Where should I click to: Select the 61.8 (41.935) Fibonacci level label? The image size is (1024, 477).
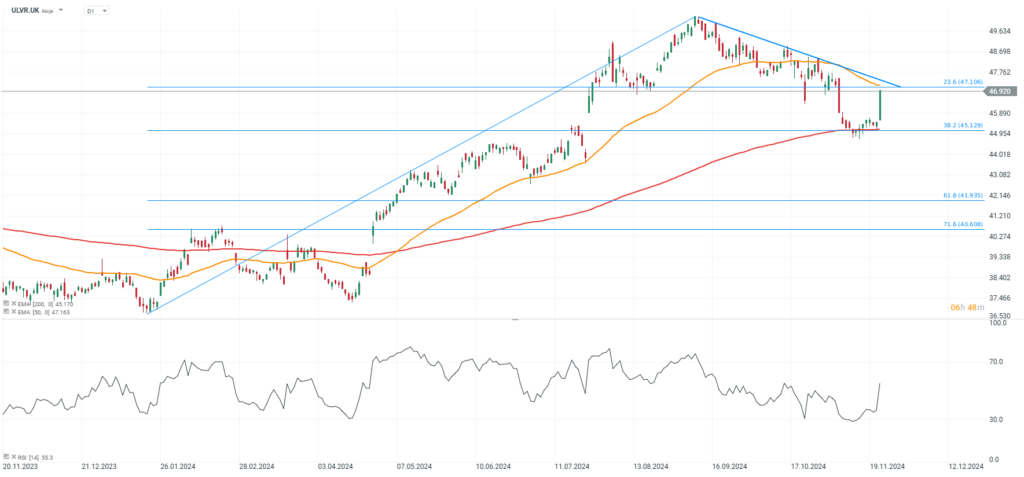(962, 195)
